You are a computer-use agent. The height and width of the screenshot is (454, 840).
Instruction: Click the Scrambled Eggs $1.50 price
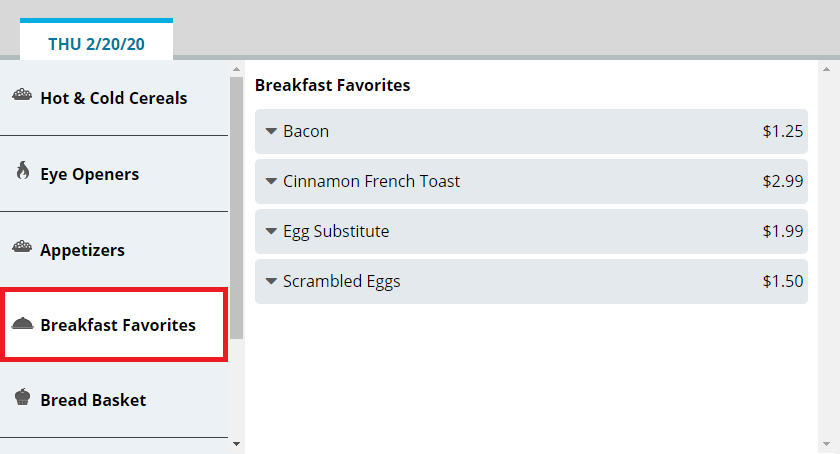[x=782, y=282]
